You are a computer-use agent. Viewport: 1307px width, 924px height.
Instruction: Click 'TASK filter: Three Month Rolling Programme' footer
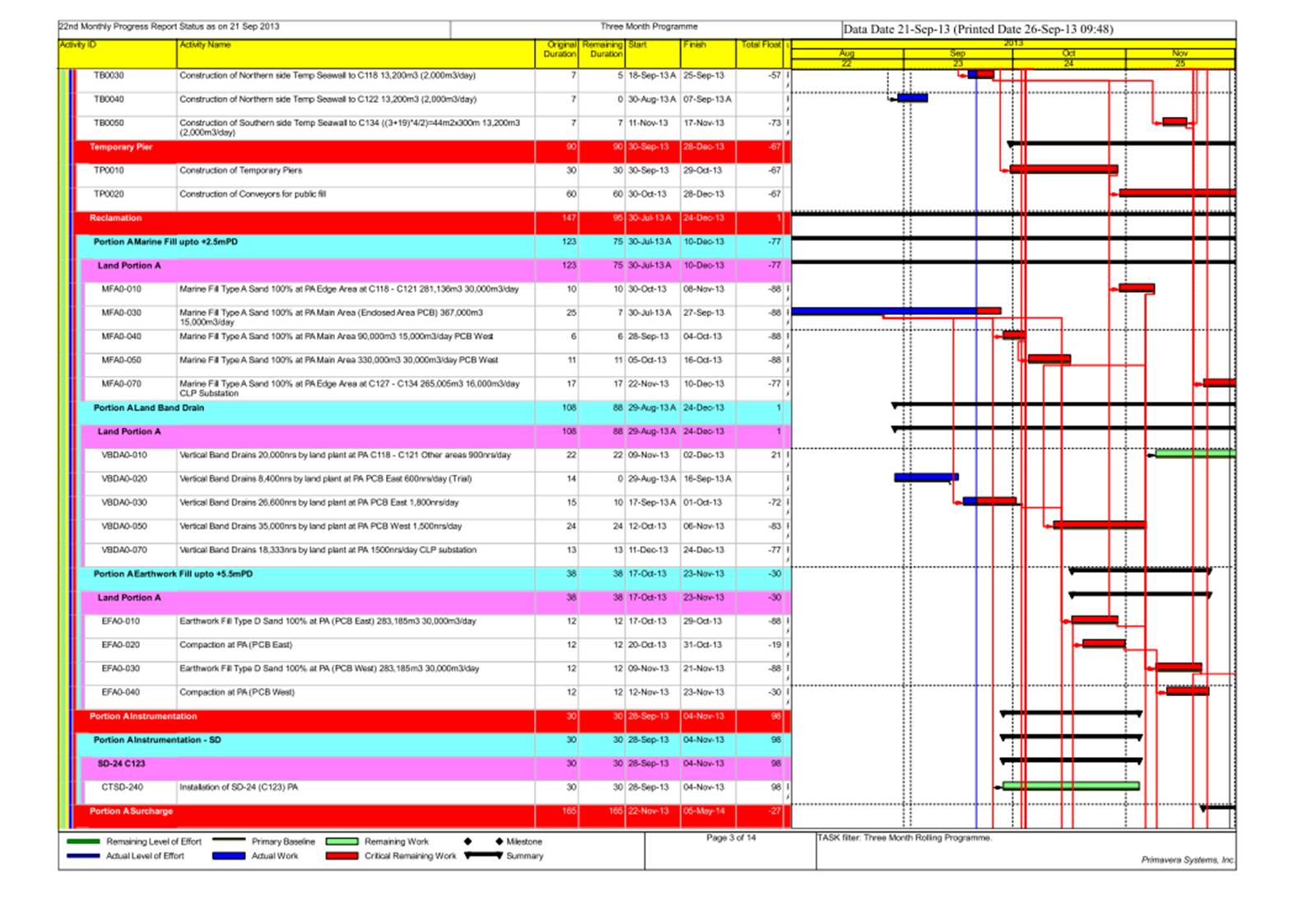(x=905, y=838)
